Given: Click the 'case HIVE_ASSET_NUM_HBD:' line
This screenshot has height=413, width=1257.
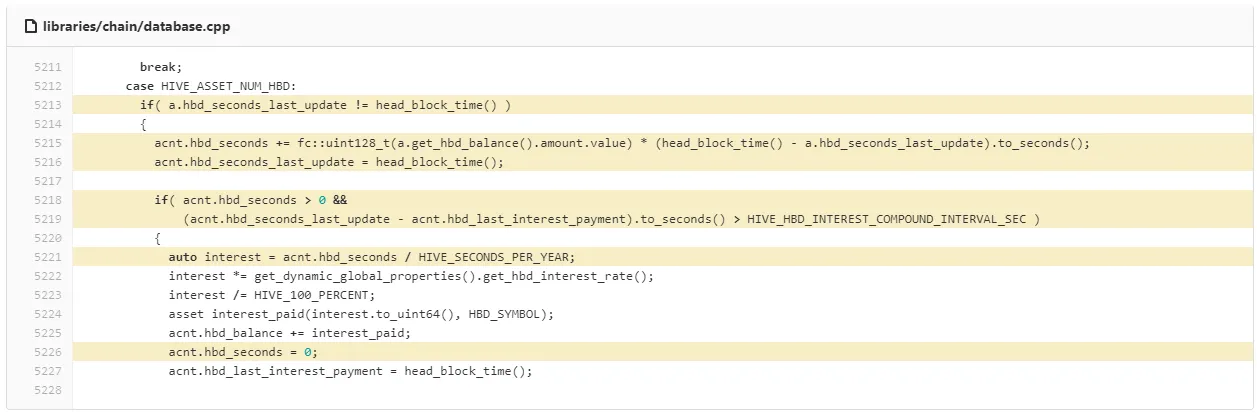Looking at the screenshot, I should [x=211, y=86].
